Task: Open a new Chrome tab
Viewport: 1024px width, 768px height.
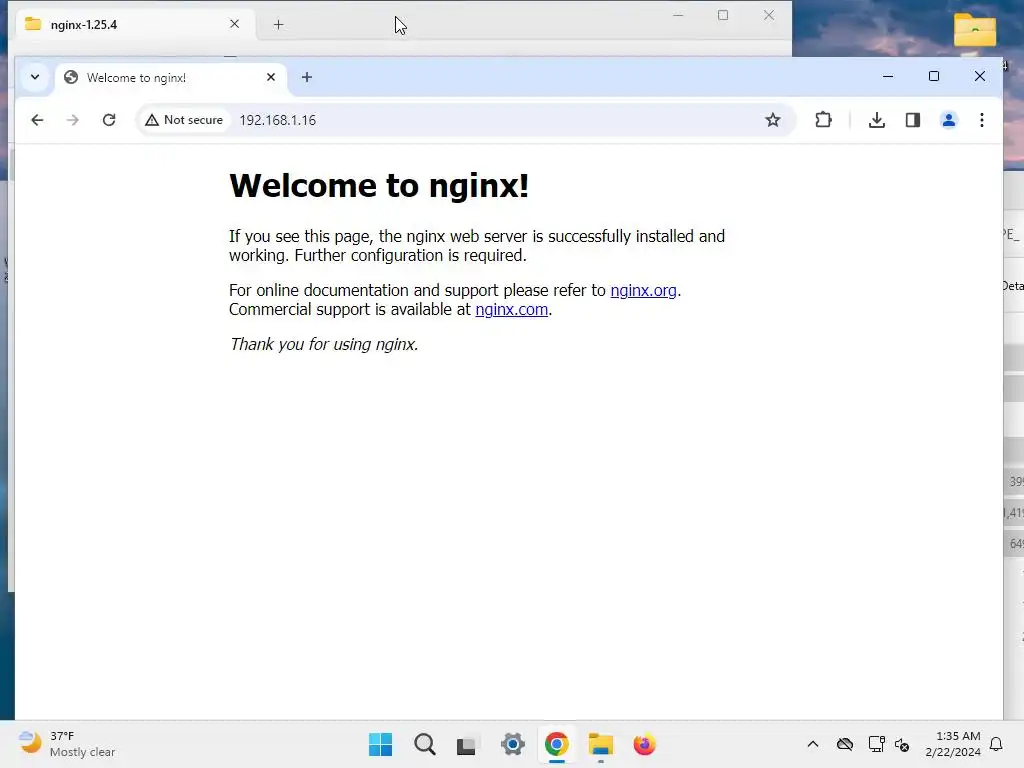Action: click(x=307, y=77)
